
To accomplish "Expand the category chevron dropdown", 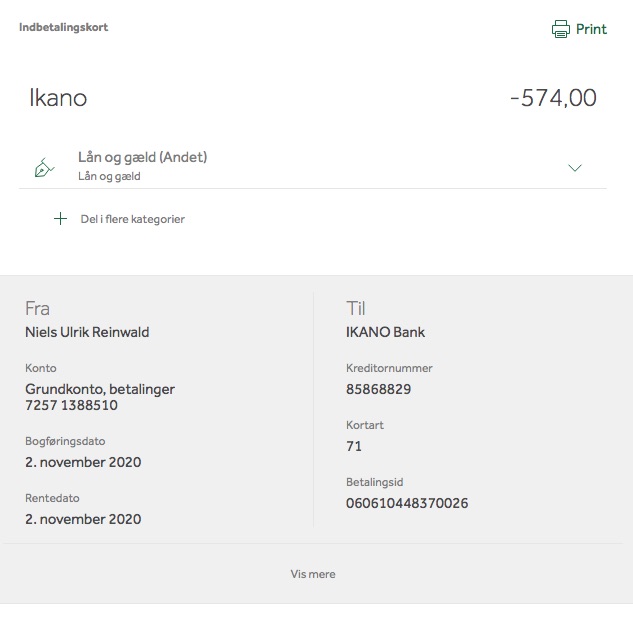I will tap(575, 168).
